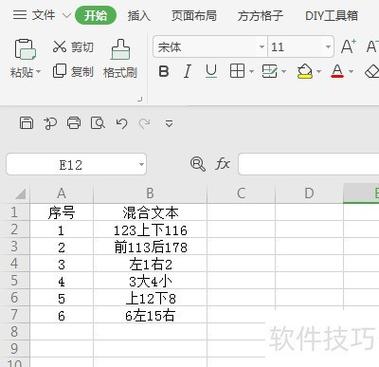The width and height of the screenshot is (379, 367).
Task: Open the insert function fx button
Action: [x=223, y=164]
